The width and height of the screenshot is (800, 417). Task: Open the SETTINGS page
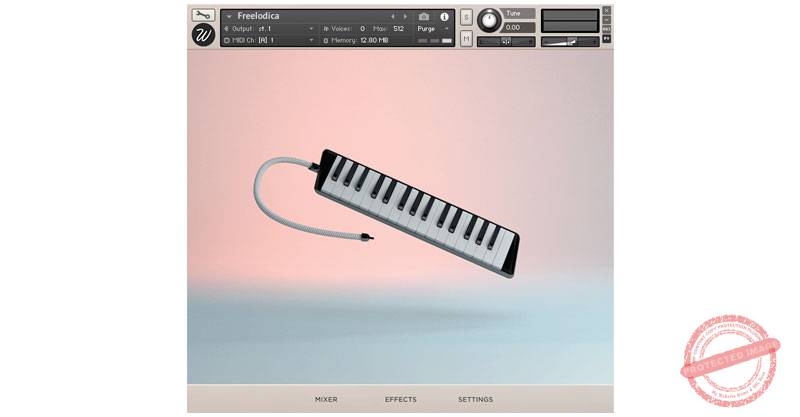pos(475,399)
